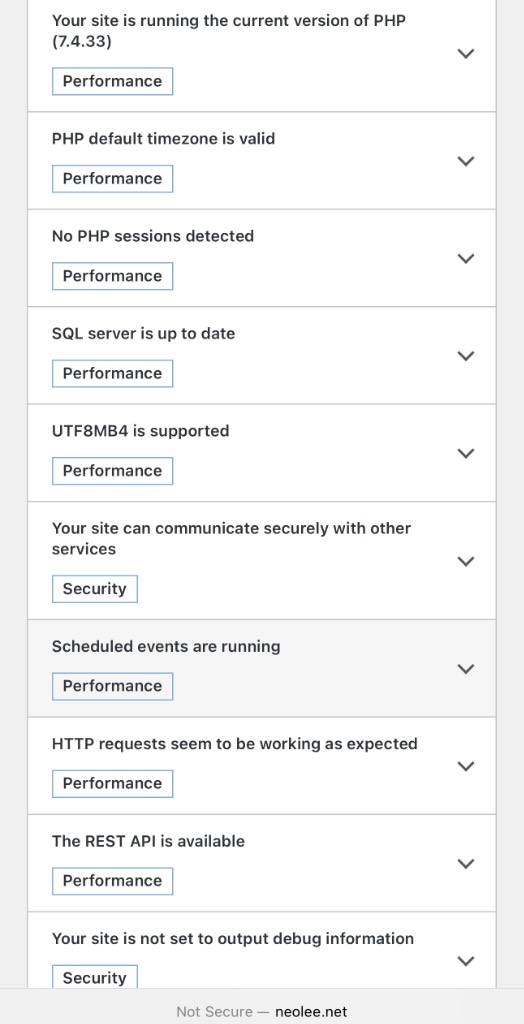524x1024 pixels.
Task: Click 'Scheduled events are running' heading
Action: (166, 647)
